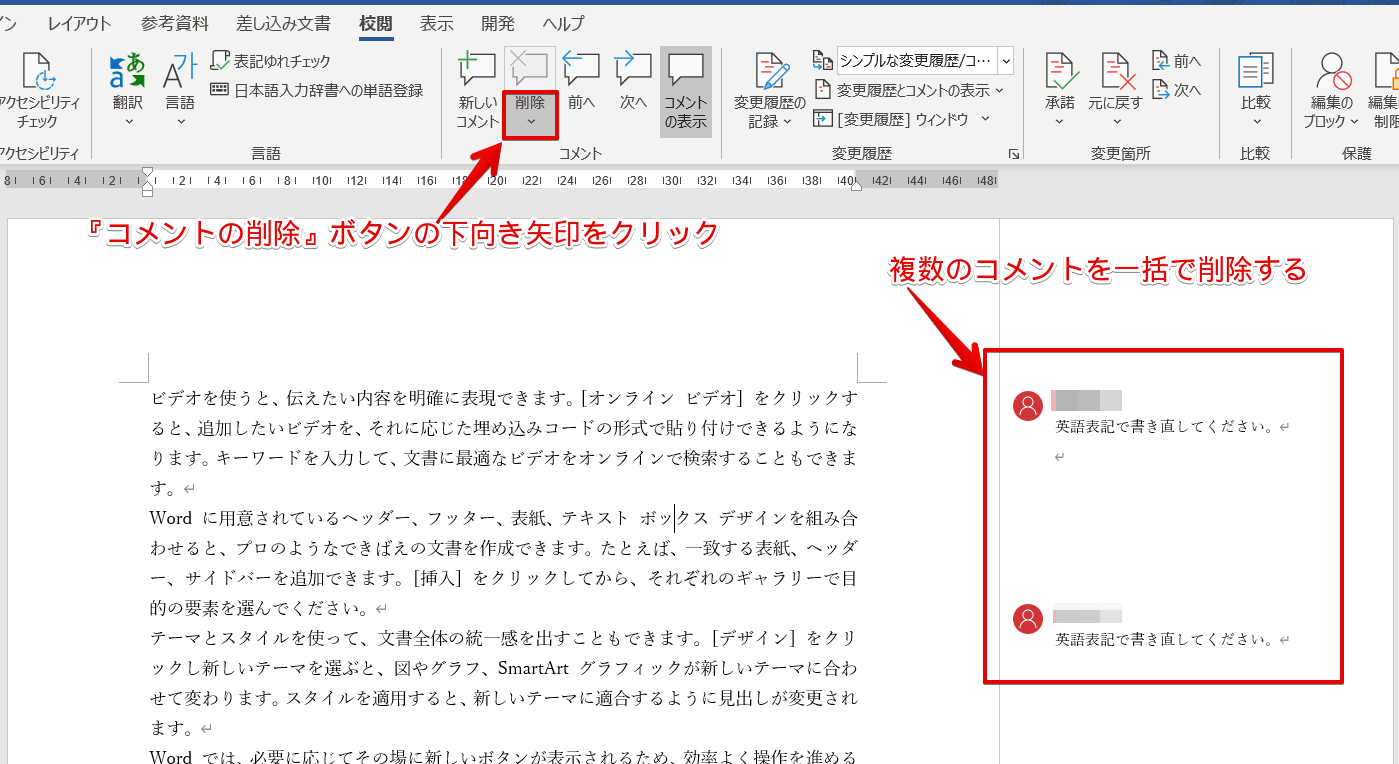This screenshot has width=1399, height=764.
Task: Click the right indent marker on ruler
Action: coord(856,185)
